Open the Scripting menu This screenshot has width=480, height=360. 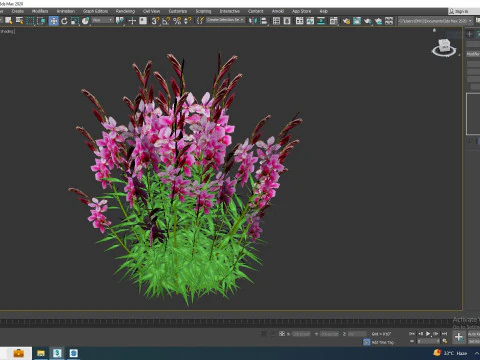click(x=203, y=11)
